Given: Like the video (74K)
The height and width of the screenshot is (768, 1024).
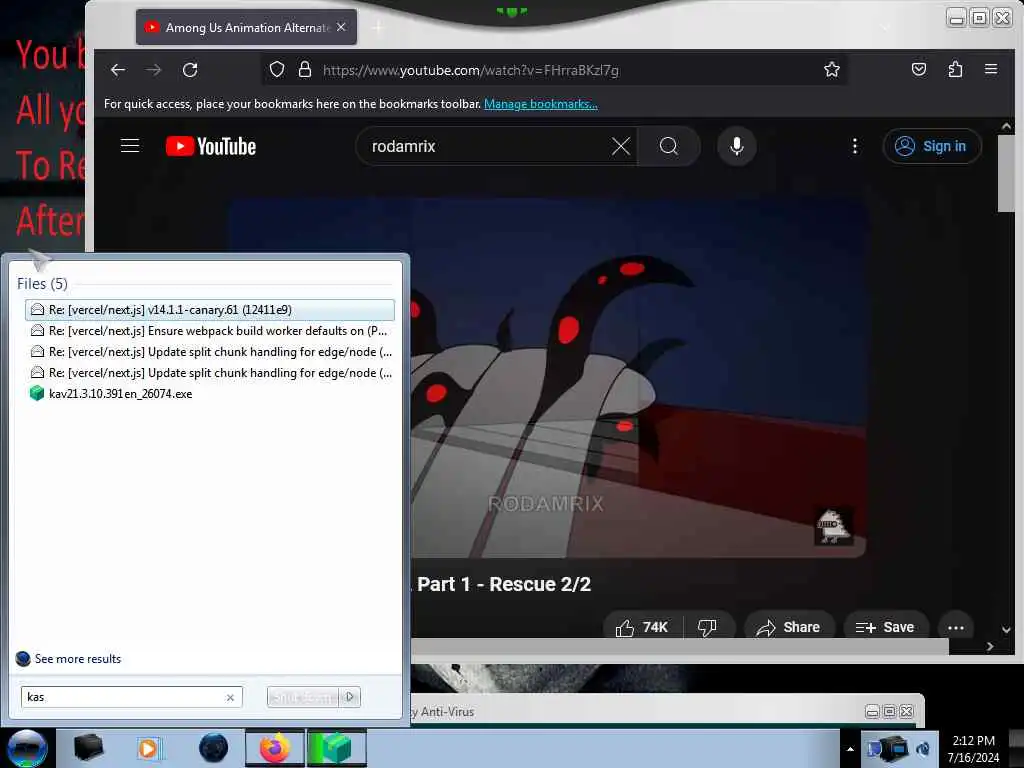Looking at the screenshot, I should pyautogui.click(x=642, y=628).
